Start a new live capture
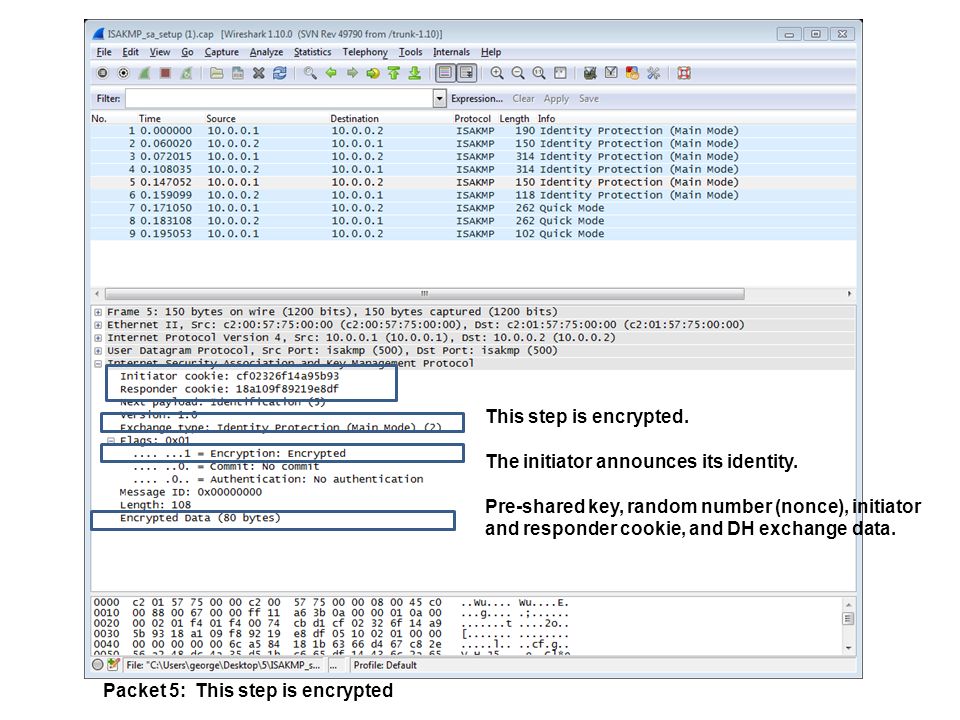 [x=144, y=73]
